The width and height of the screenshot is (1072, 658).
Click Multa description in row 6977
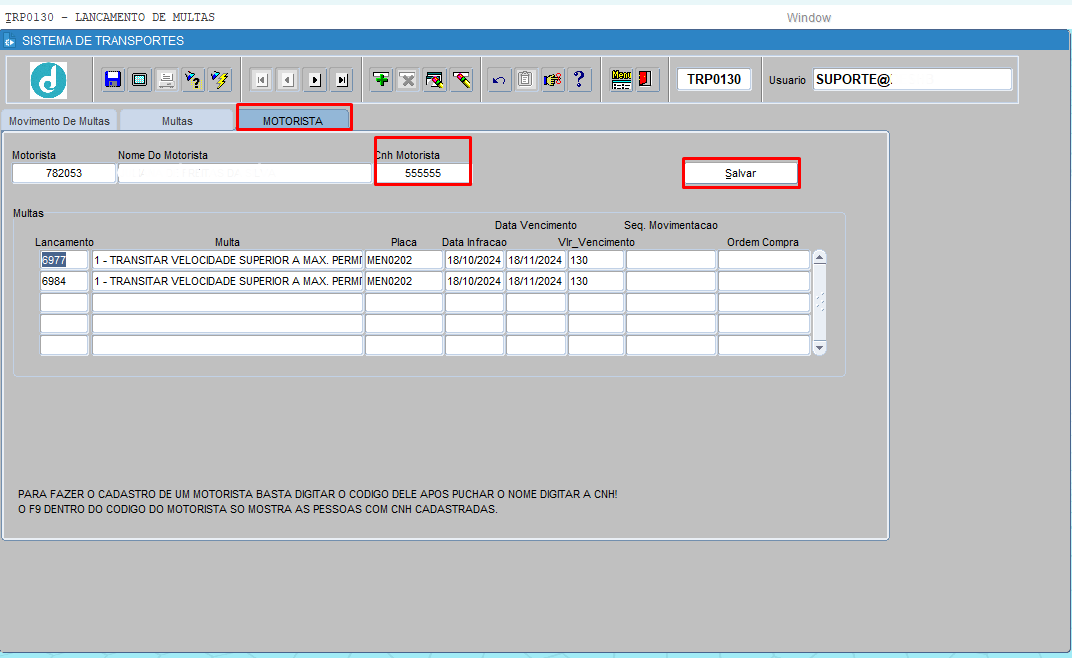pos(228,260)
